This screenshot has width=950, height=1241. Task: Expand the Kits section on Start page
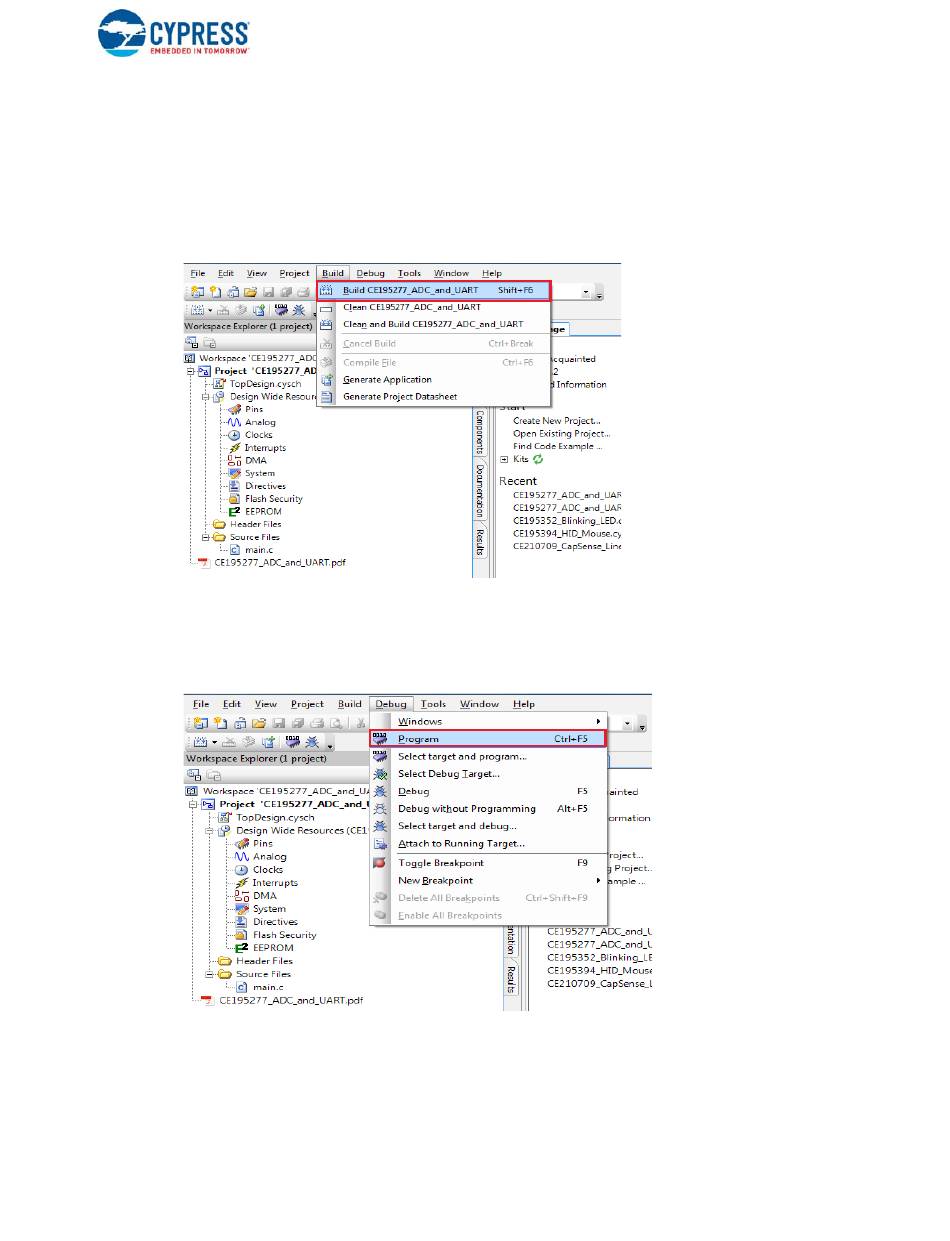coord(504,459)
